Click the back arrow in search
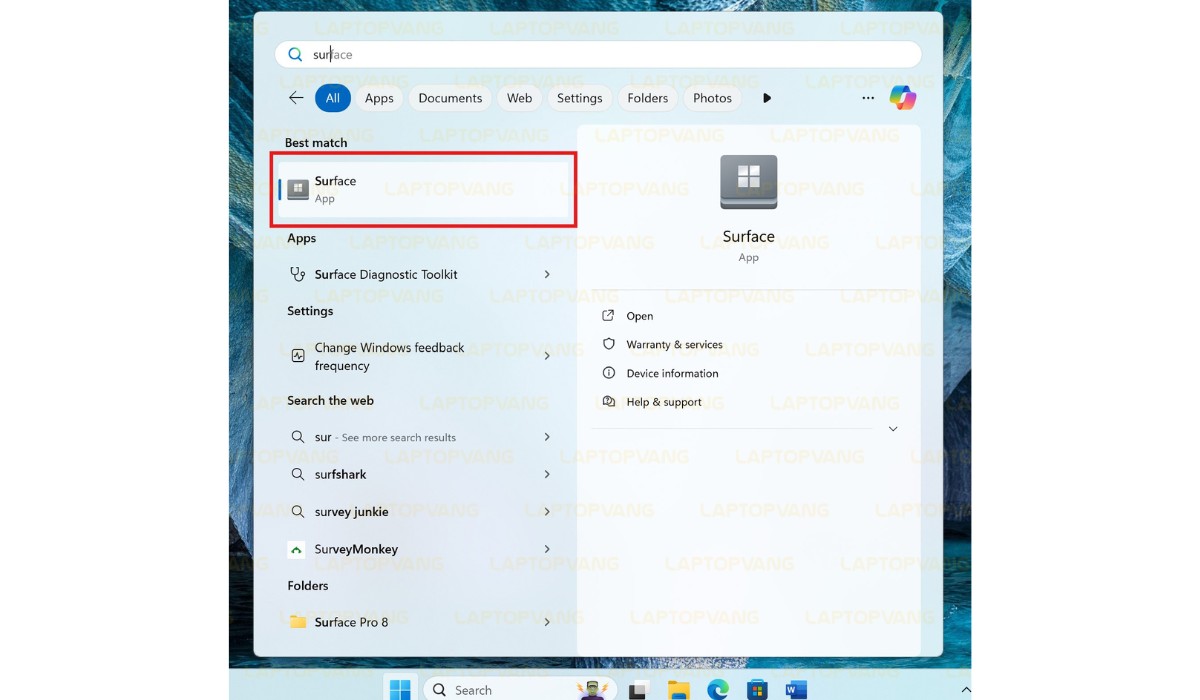 coord(296,98)
